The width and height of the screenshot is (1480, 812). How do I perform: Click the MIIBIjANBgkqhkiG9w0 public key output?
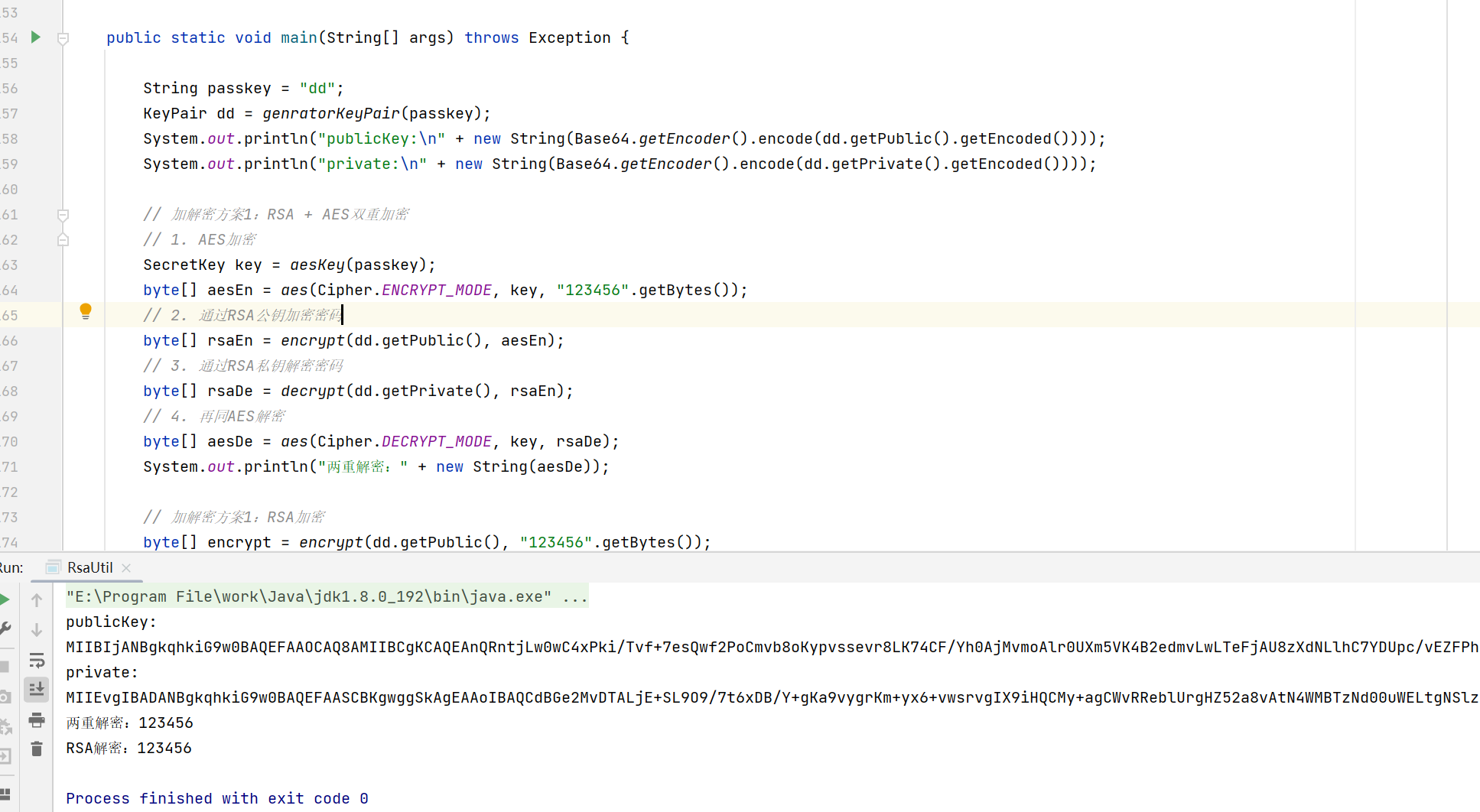[773, 647]
